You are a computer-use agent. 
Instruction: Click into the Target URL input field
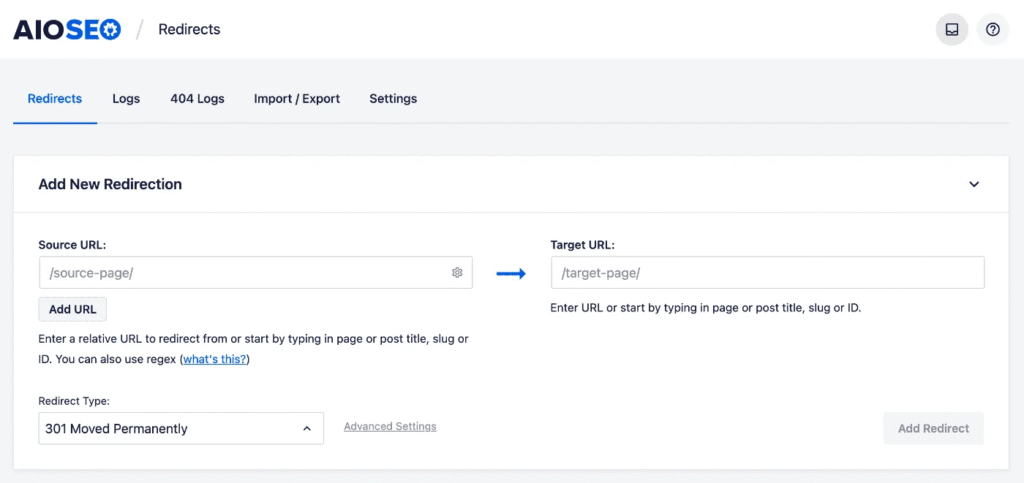click(767, 273)
